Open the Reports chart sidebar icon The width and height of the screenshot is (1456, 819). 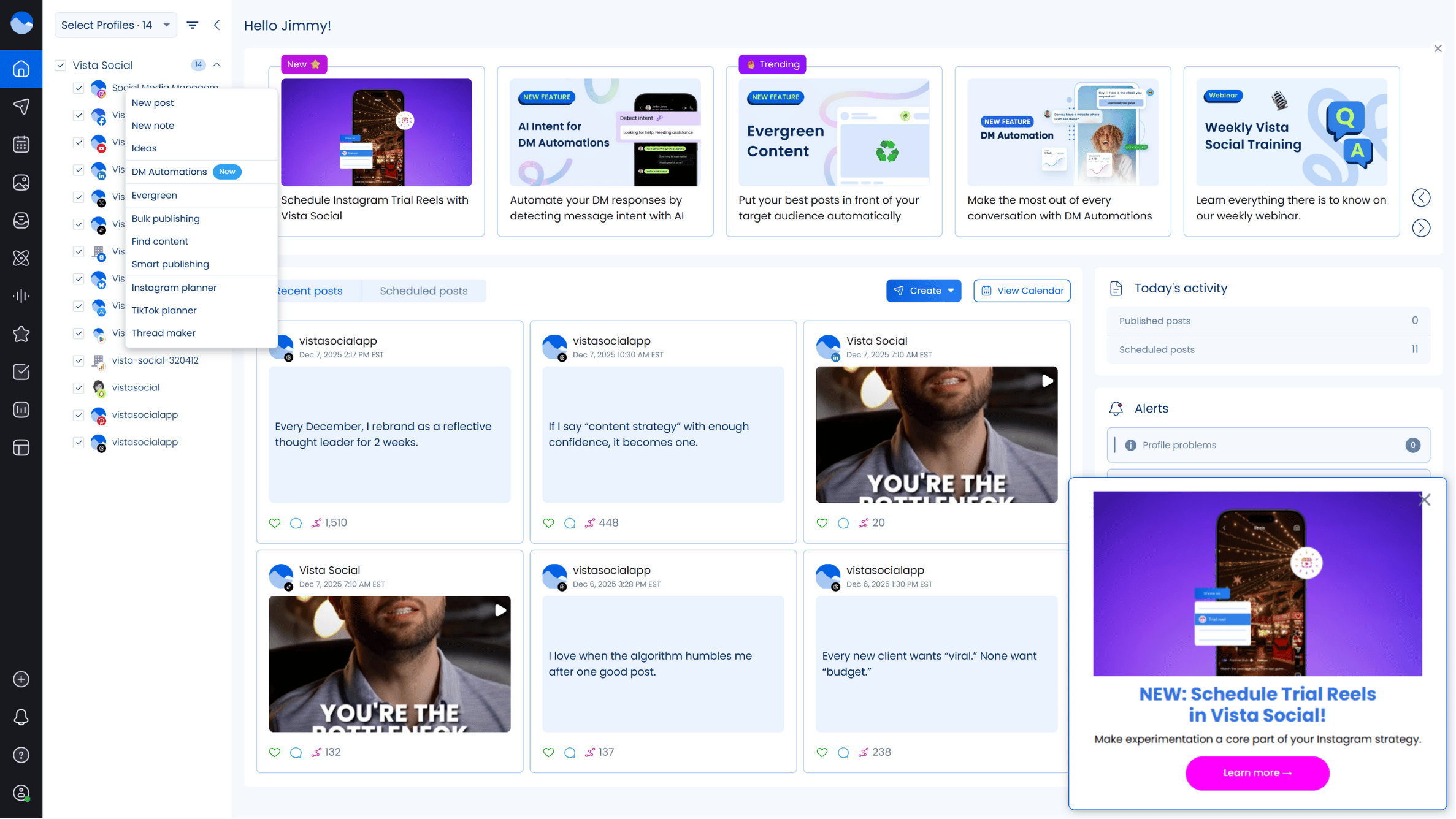(x=21, y=410)
